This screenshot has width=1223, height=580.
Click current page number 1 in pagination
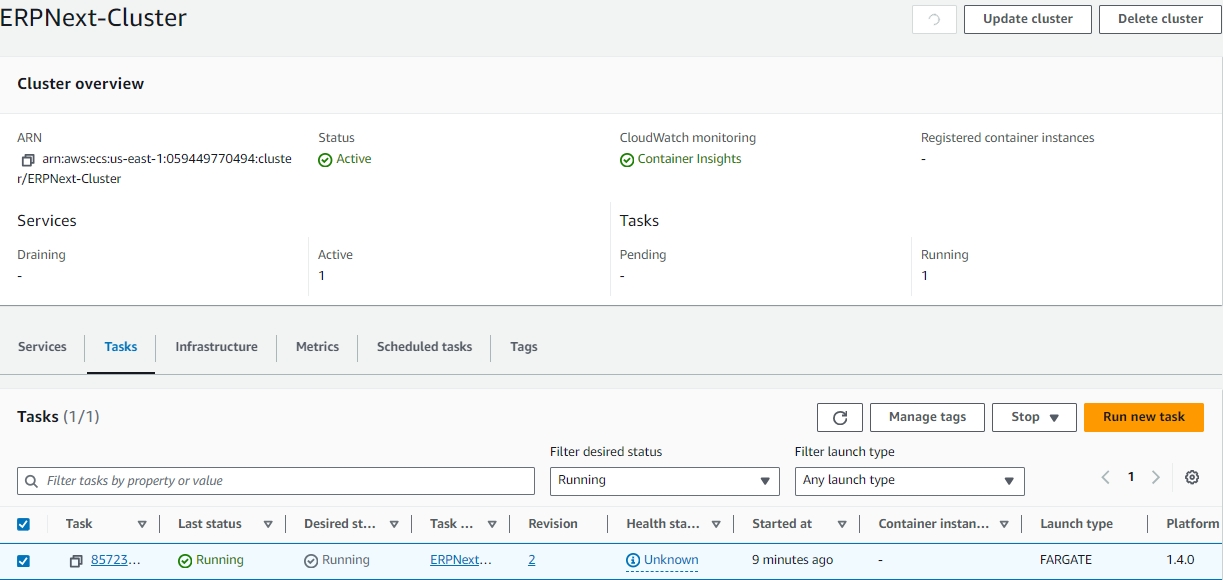1131,477
